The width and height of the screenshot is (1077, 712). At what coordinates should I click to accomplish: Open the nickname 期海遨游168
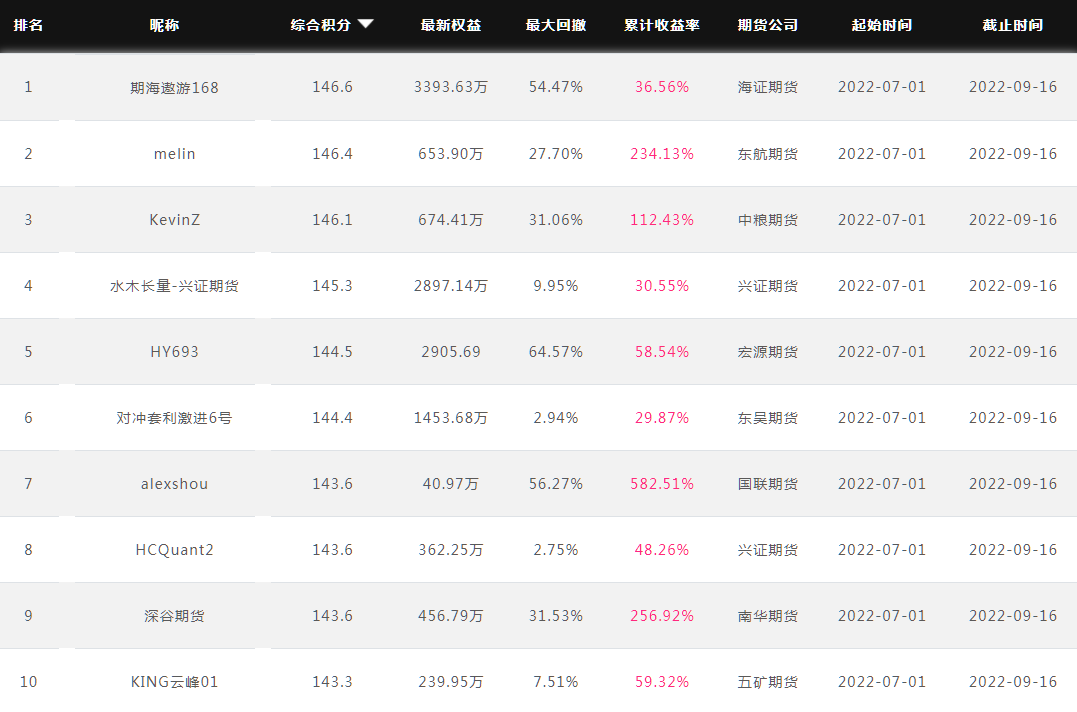click(174, 88)
